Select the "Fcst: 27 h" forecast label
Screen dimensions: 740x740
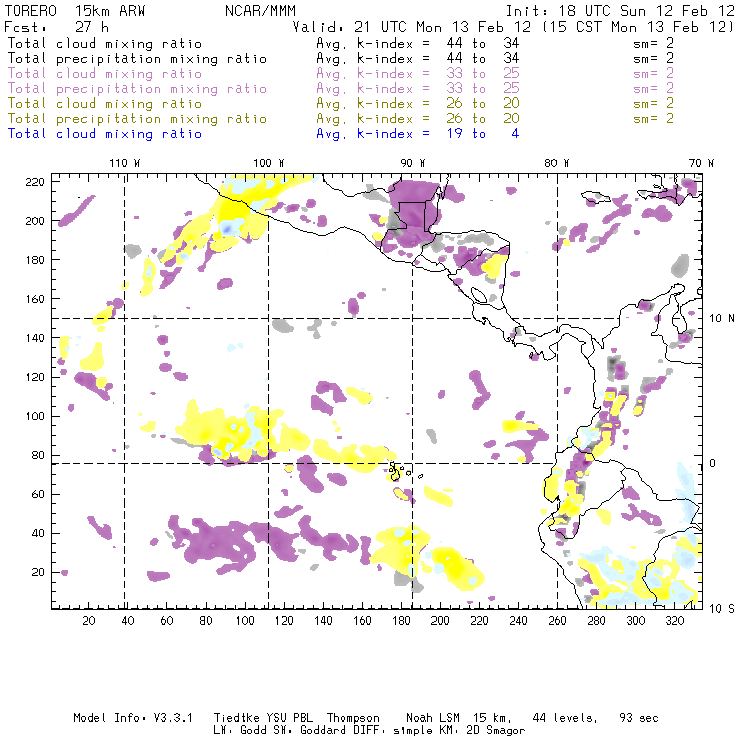pyautogui.click(x=56, y=26)
